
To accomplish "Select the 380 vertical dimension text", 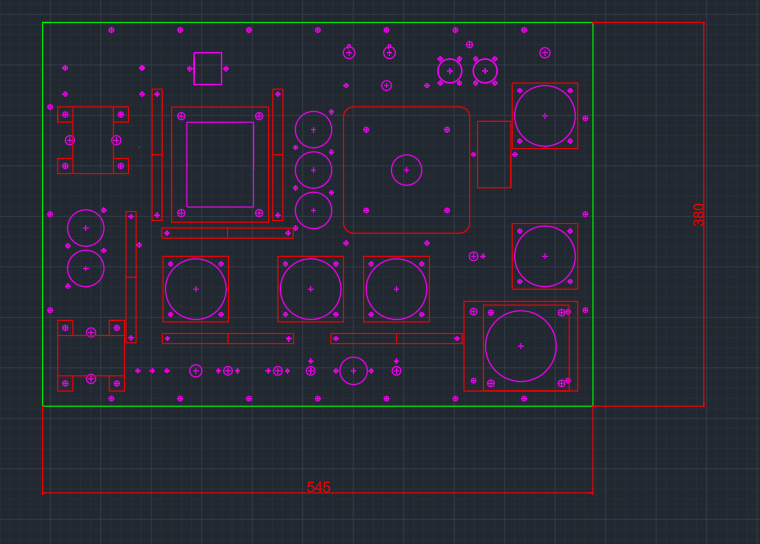I will click(699, 214).
